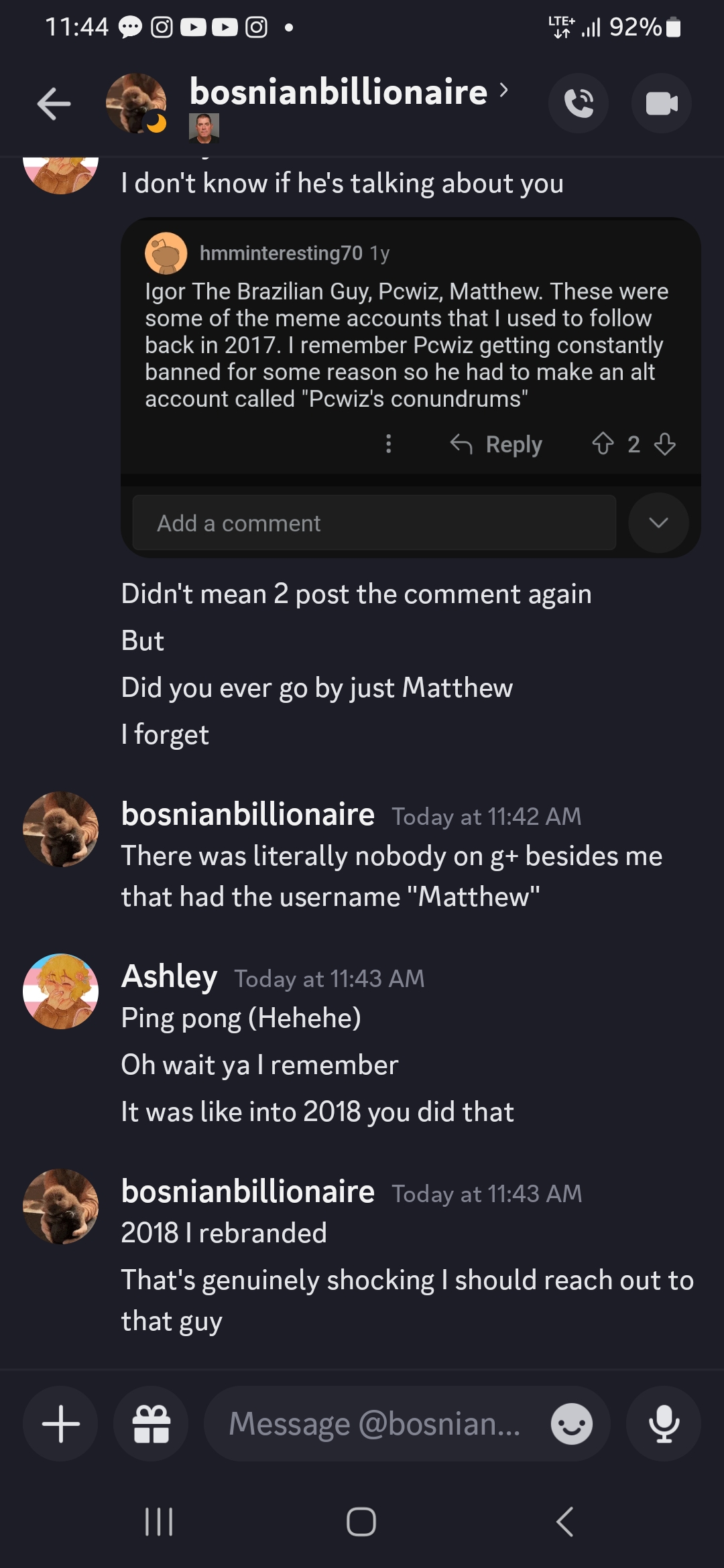Screen dimensions: 724x1568
Task: Tap the back arrow in the header
Action: [x=54, y=104]
